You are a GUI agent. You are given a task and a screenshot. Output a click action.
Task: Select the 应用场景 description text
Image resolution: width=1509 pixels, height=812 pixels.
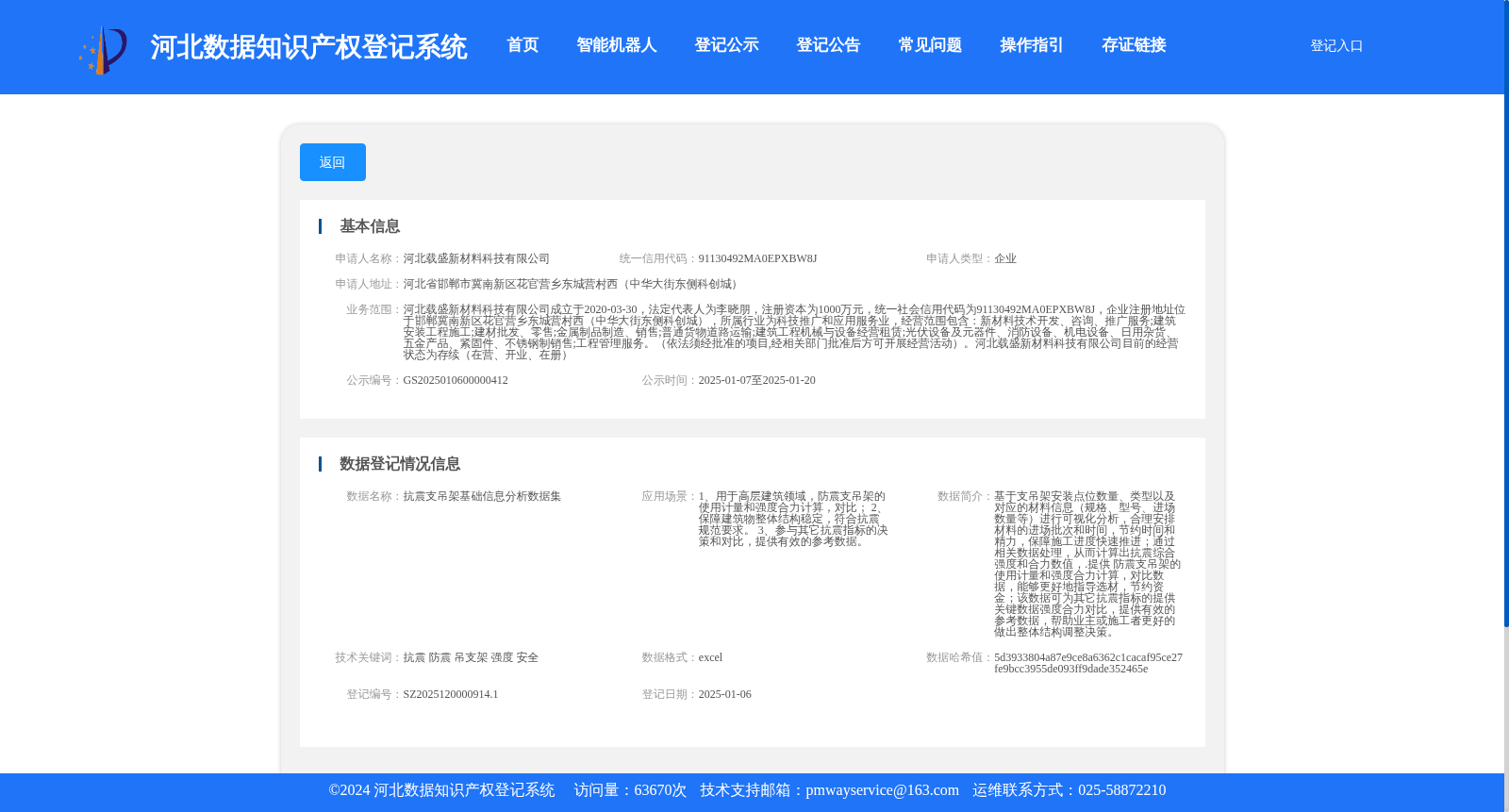click(x=793, y=519)
